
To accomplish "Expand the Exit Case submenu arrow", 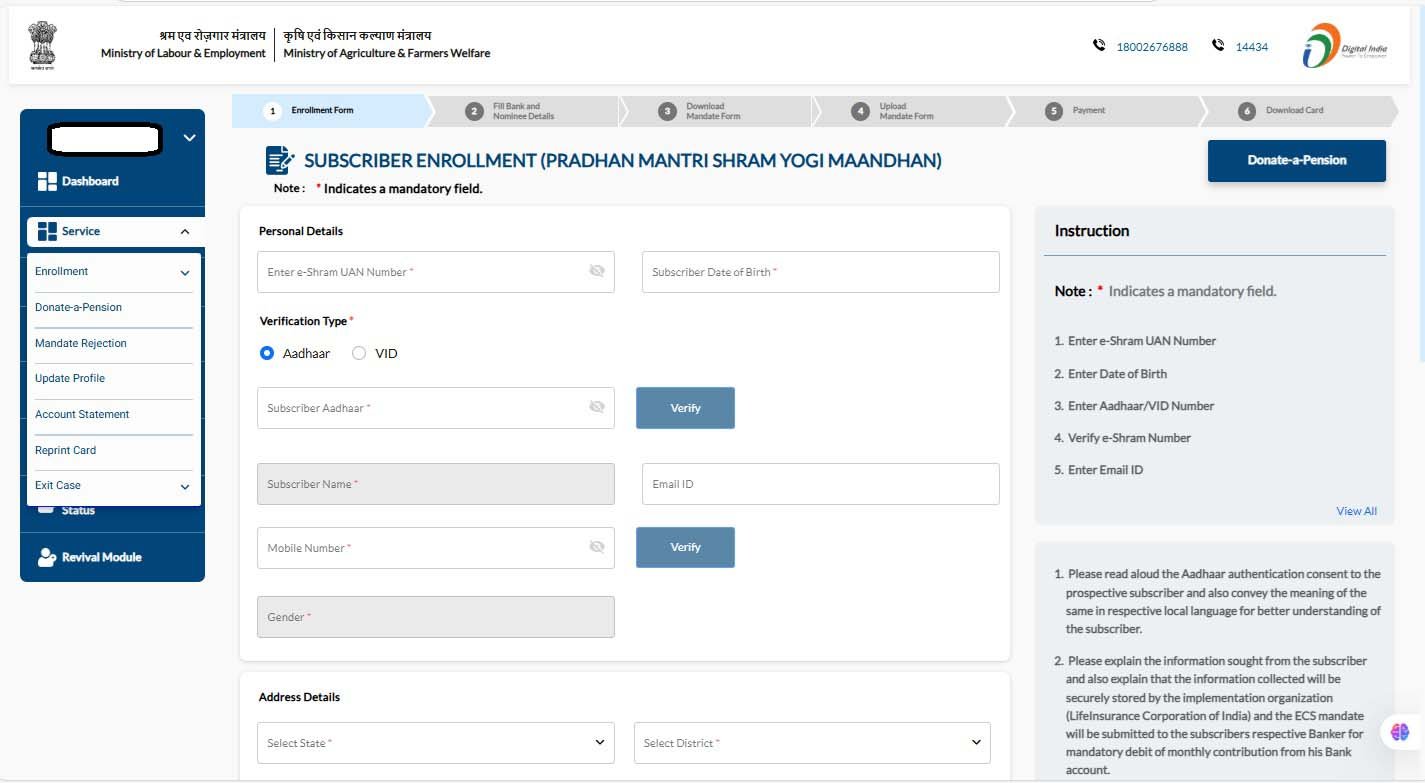I will pyautogui.click(x=185, y=486).
